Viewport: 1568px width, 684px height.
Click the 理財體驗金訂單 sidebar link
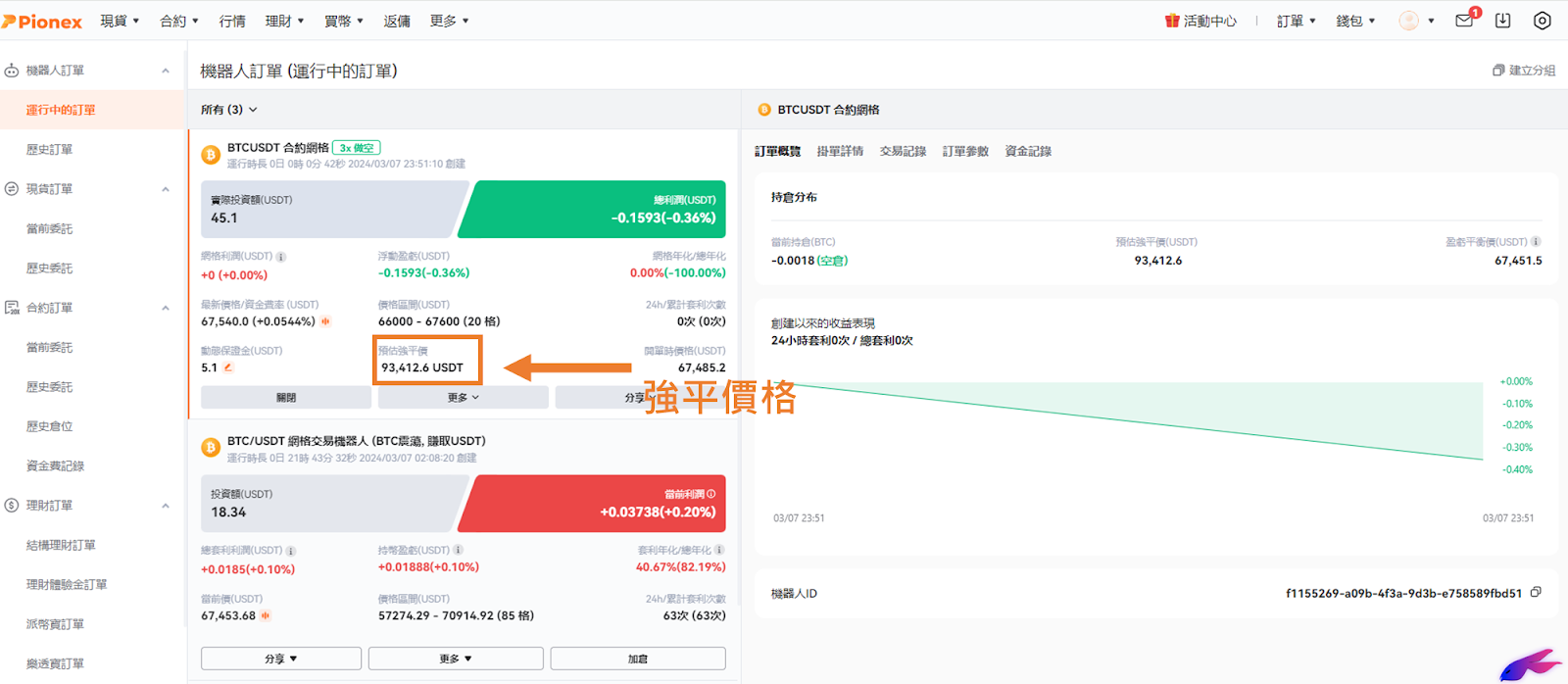point(68,585)
